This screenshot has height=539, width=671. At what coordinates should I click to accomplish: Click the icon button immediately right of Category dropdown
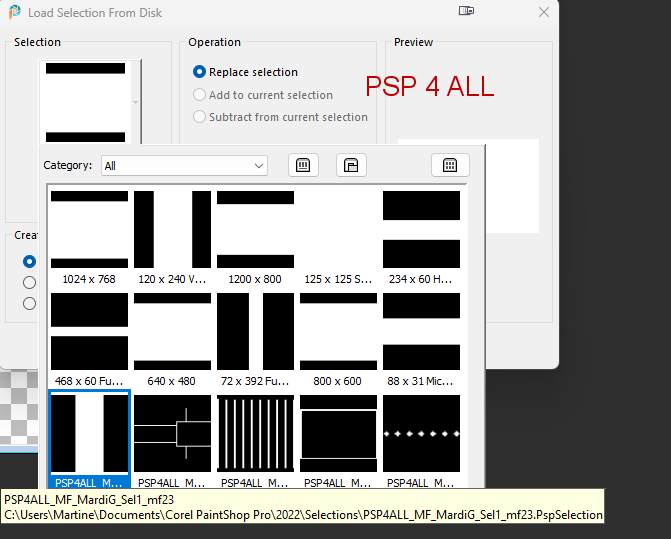click(304, 165)
